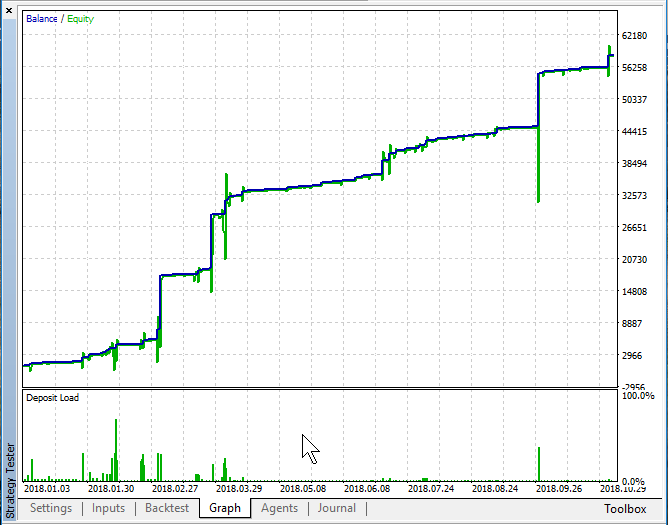Viewport: 668px width, 525px height.
Task: Click the 14808 axis value
Action: pos(634,291)
